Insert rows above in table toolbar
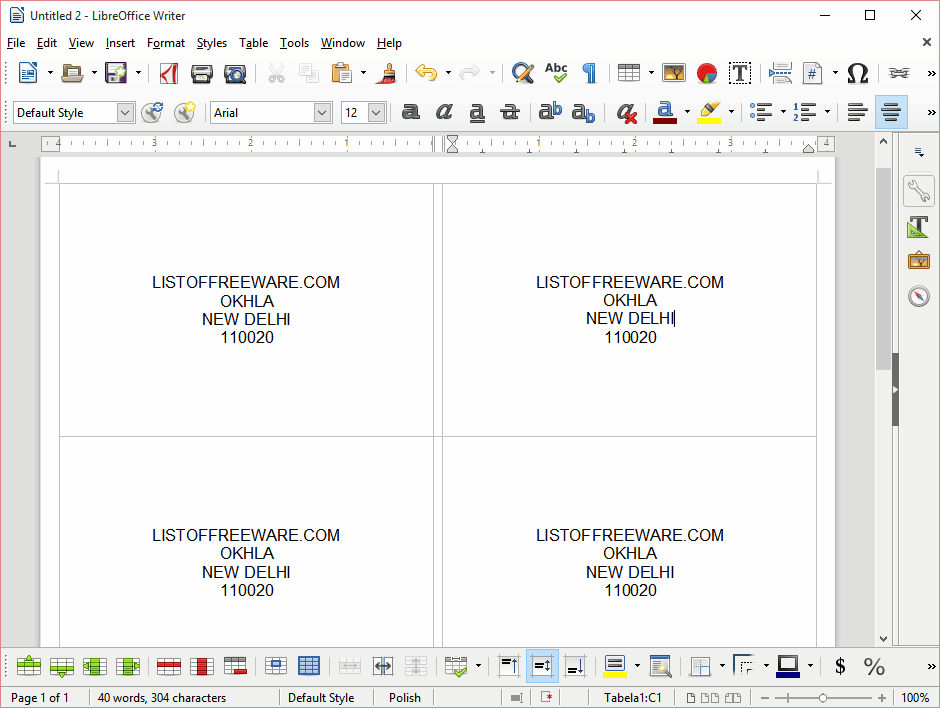Viewport: 940px width, 708px height. pyautogui.click(x=29, y=666)
